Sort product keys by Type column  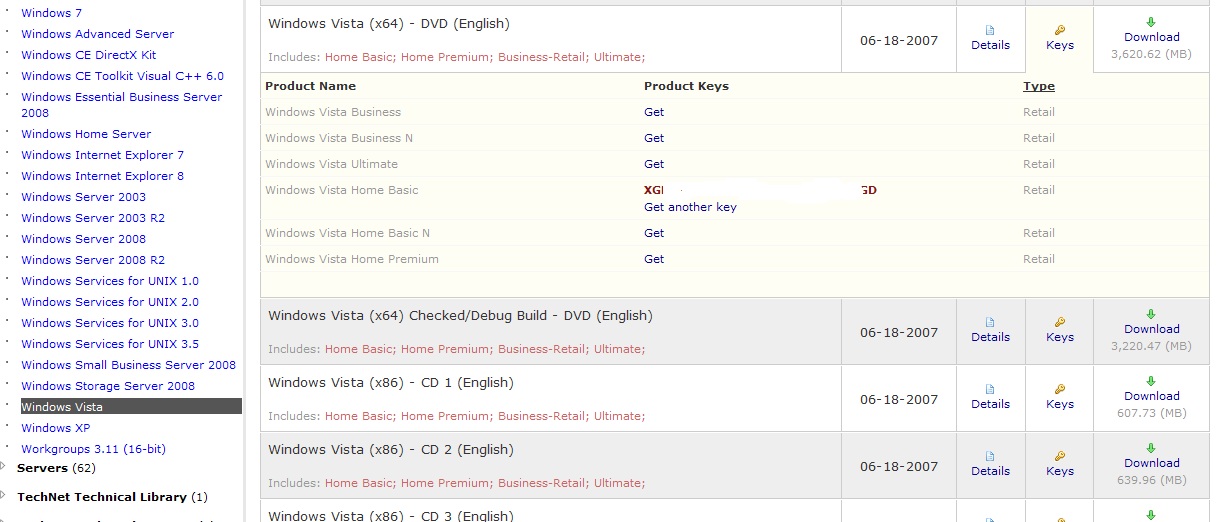point(1039,86)
